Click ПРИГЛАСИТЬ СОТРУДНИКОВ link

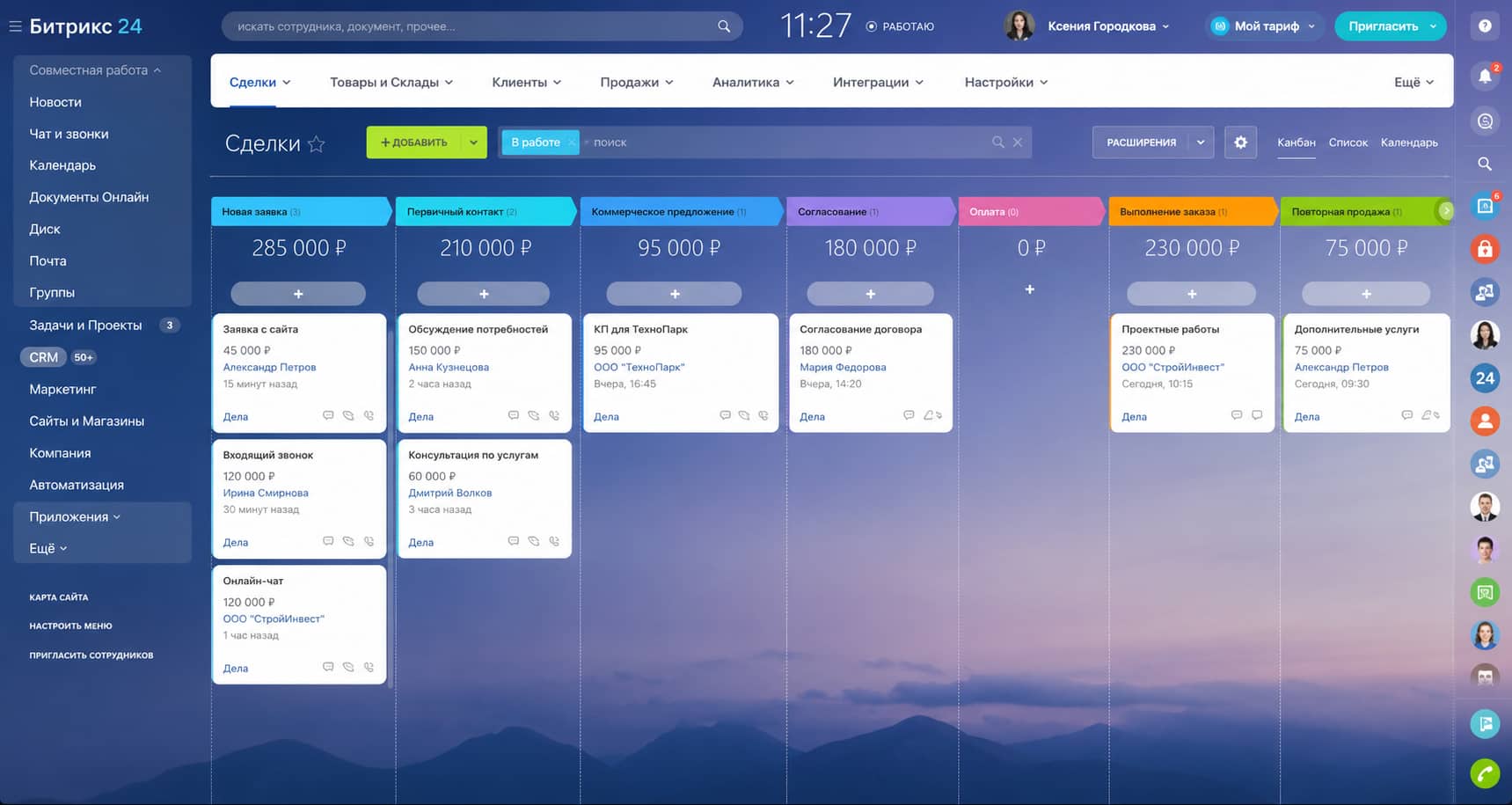pyautogui.click(x=91, y=655)
